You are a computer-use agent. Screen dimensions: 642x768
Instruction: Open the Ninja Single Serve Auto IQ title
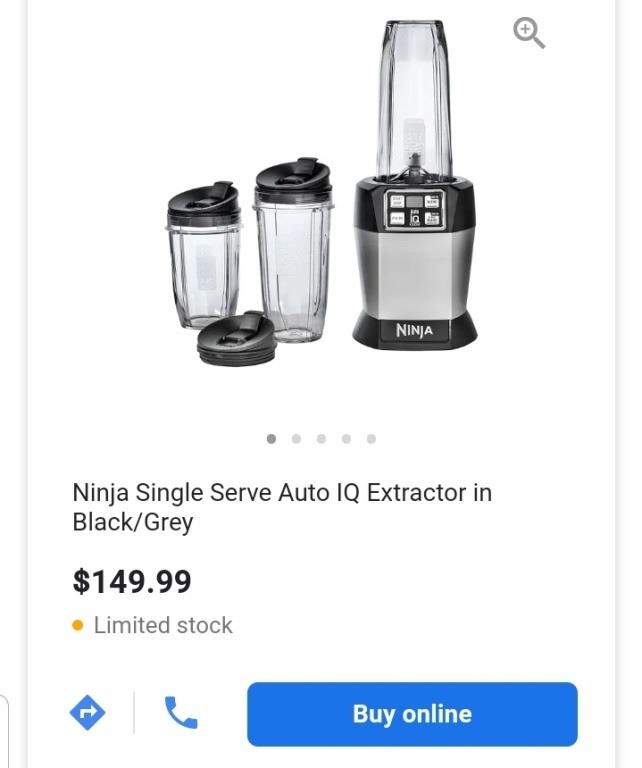point(281,507)
